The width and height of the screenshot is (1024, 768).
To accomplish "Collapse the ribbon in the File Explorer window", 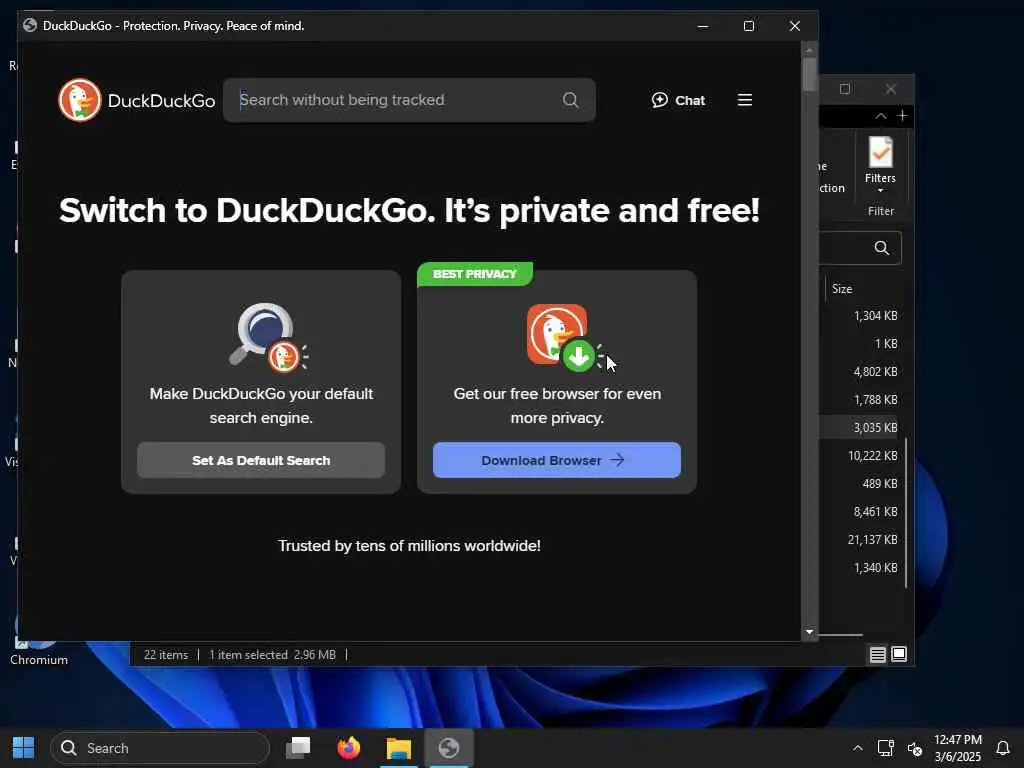I will (880, 116).
